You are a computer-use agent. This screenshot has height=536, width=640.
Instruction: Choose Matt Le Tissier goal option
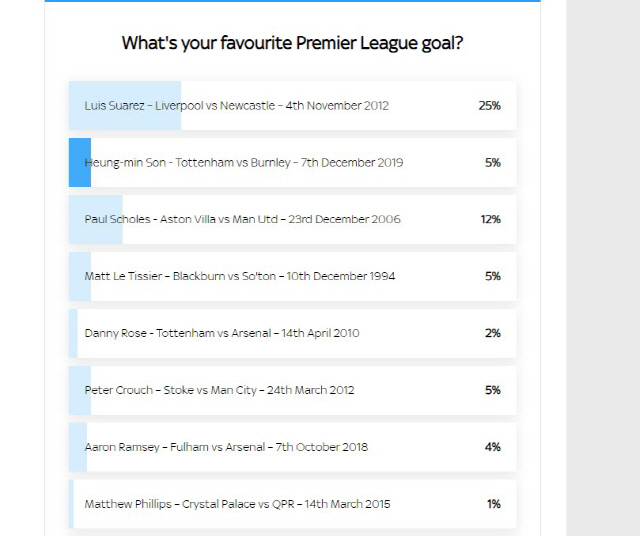click(x=292, y=276)
